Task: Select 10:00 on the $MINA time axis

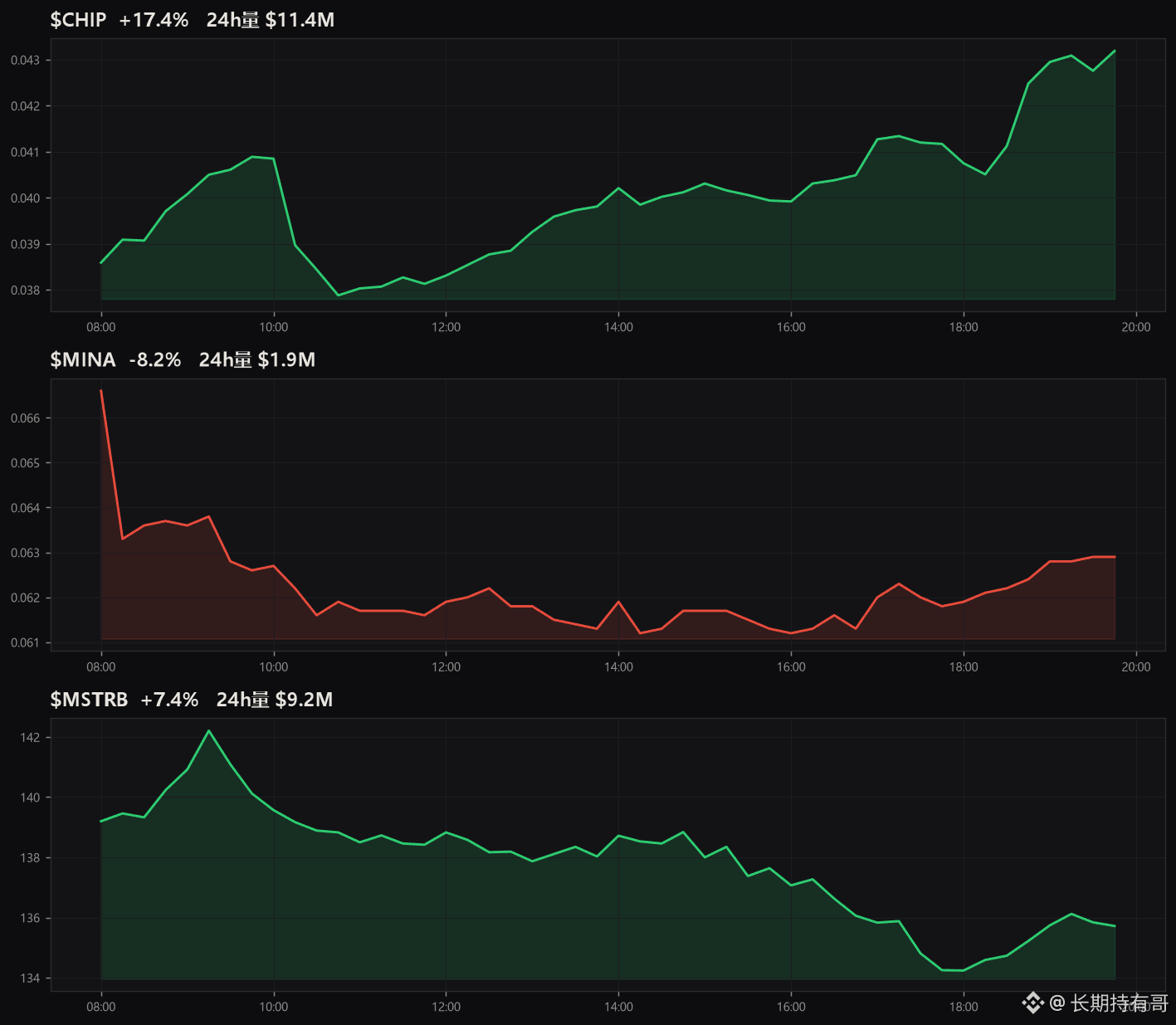Action: [274, 667]
